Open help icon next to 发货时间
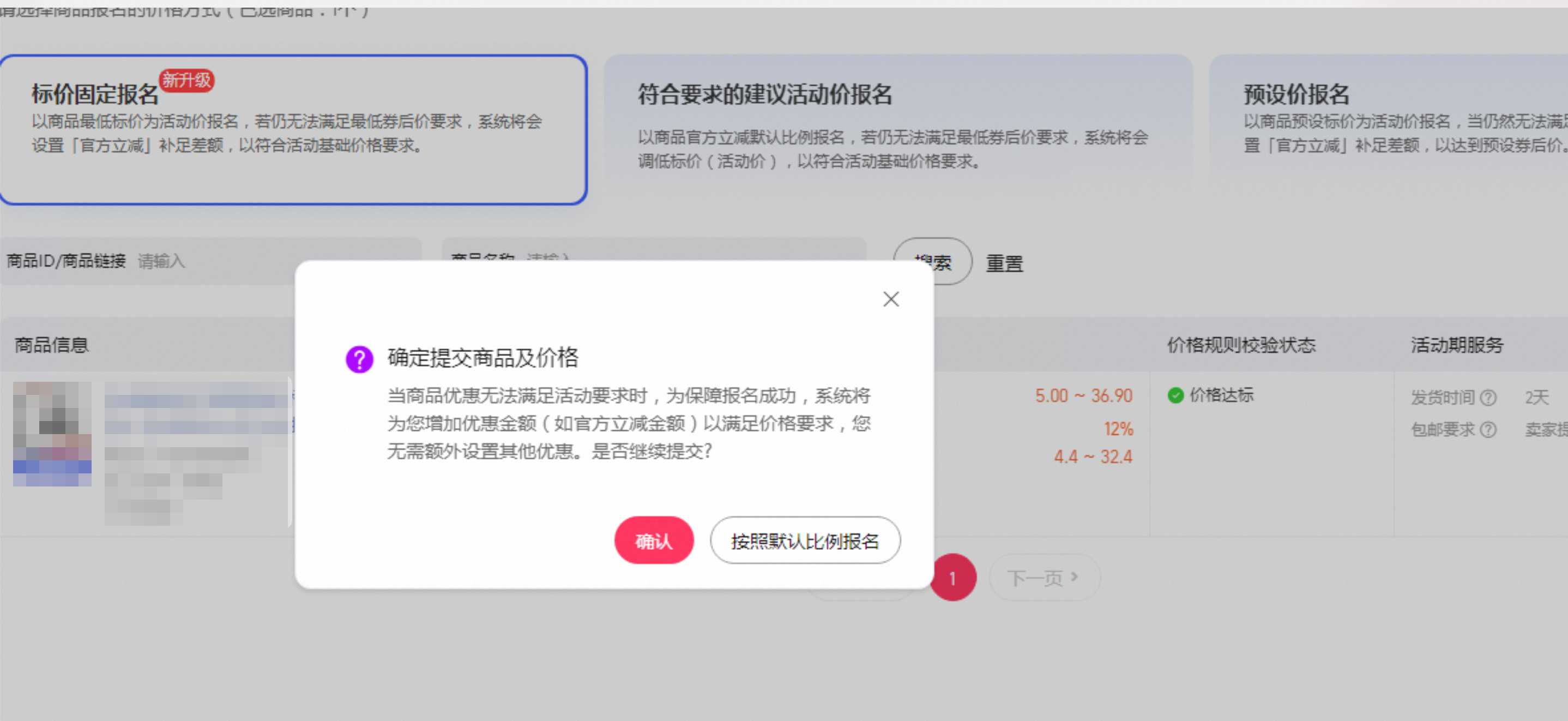Screen dimensions: 1568x721 click(1488, 398)
